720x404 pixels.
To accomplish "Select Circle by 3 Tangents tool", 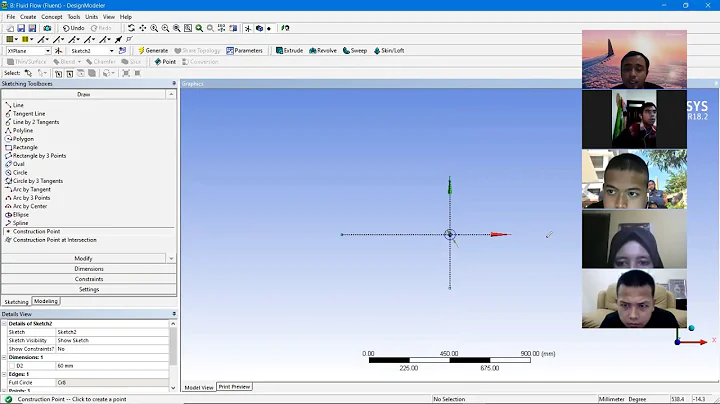I will [34, 181].
